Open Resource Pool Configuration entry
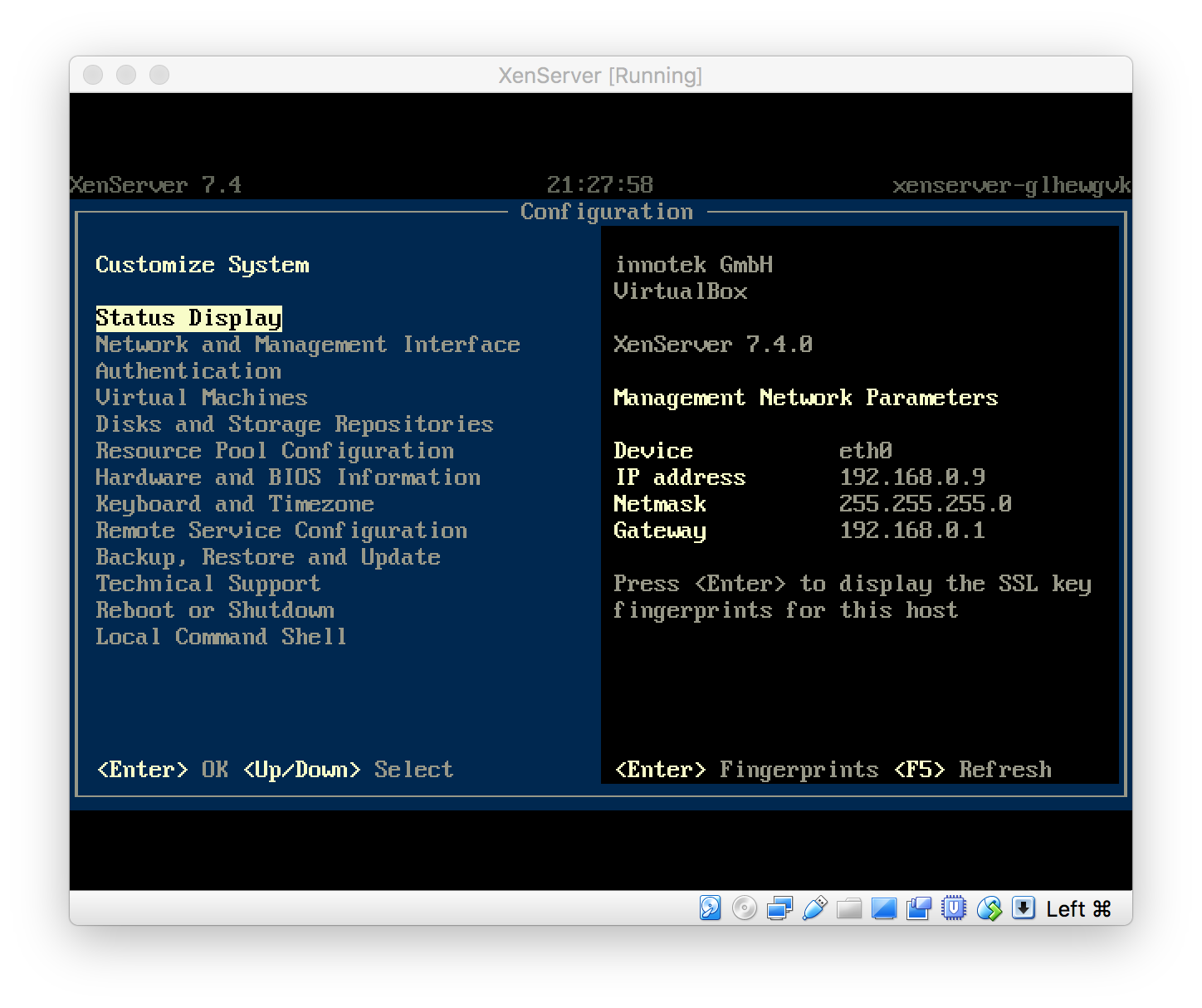1202x1008 pixels. point(275,451)
